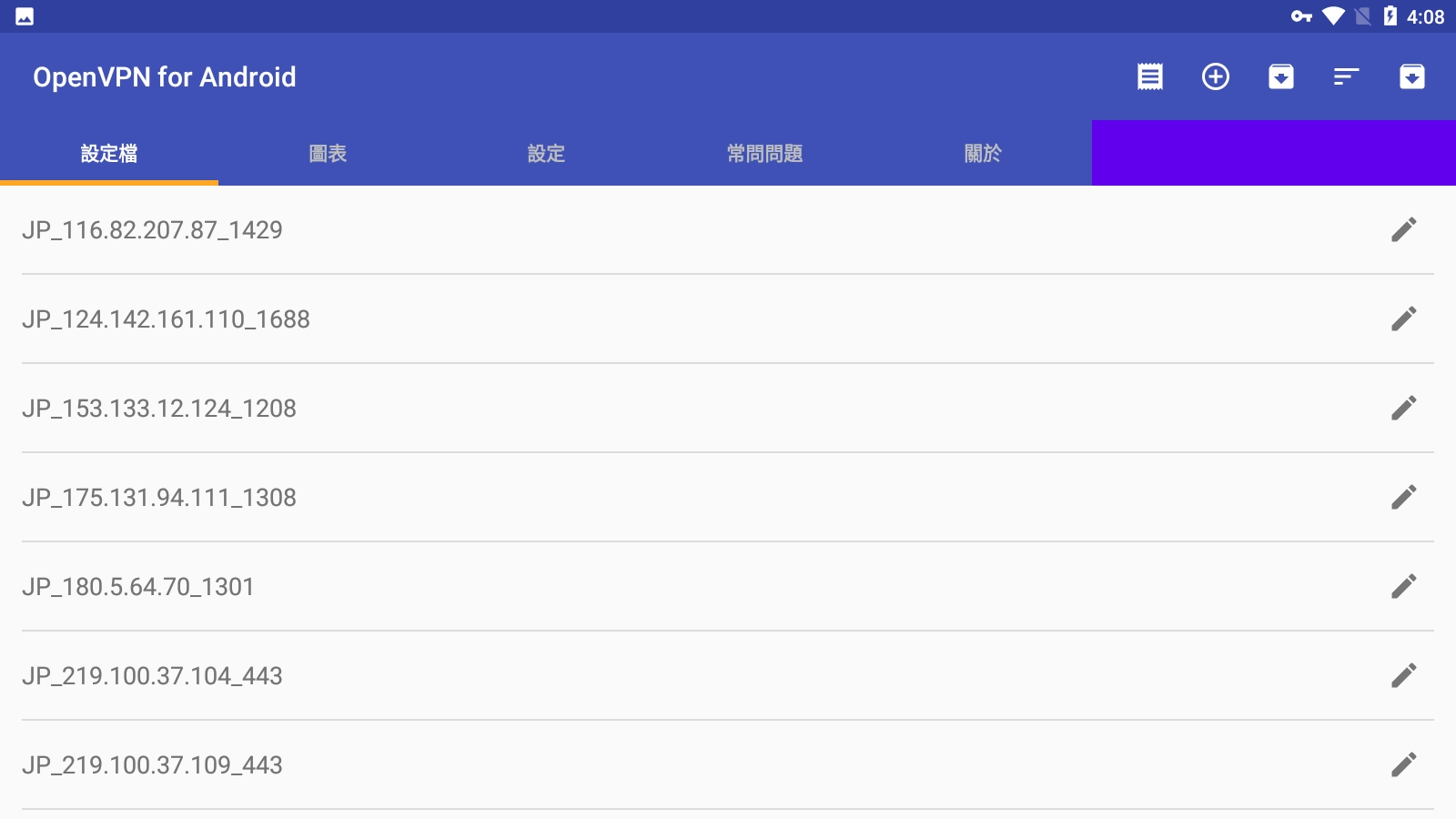This screenshot has width=1456, height=819.
Task: Tap the picture notification icon in status bar
Action: [x=25, y=16]
